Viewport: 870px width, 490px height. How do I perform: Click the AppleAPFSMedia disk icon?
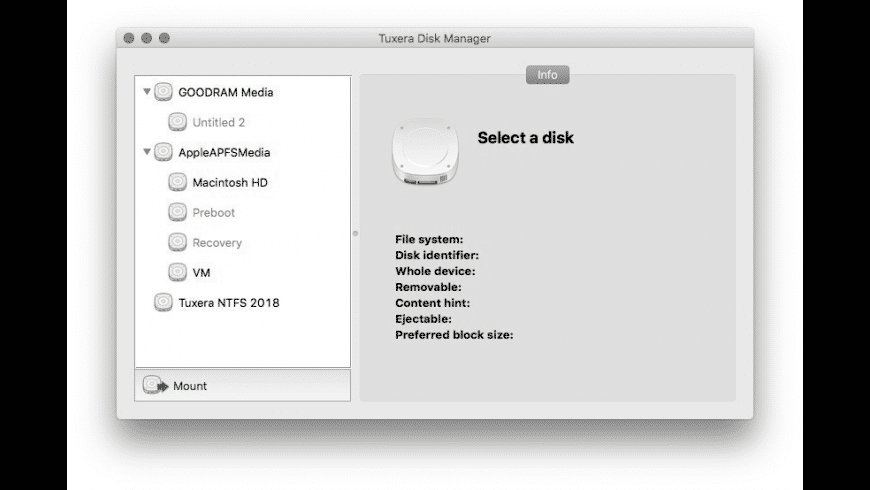[x=163, y=152]
